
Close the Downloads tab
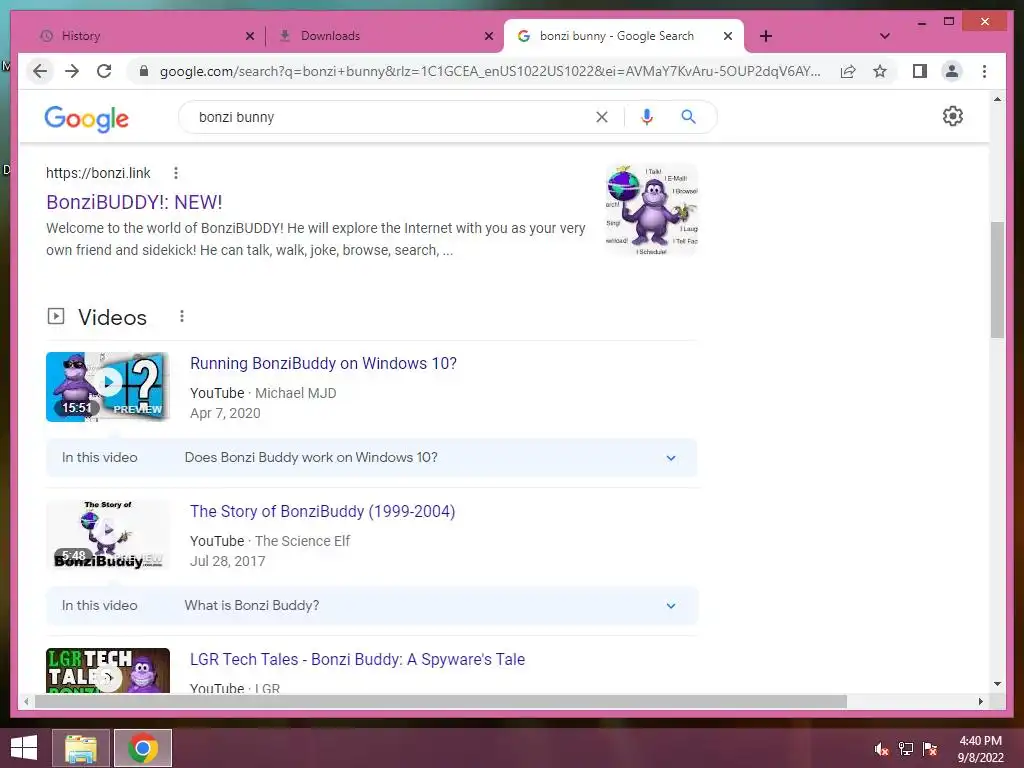click(x=488, y=36)
